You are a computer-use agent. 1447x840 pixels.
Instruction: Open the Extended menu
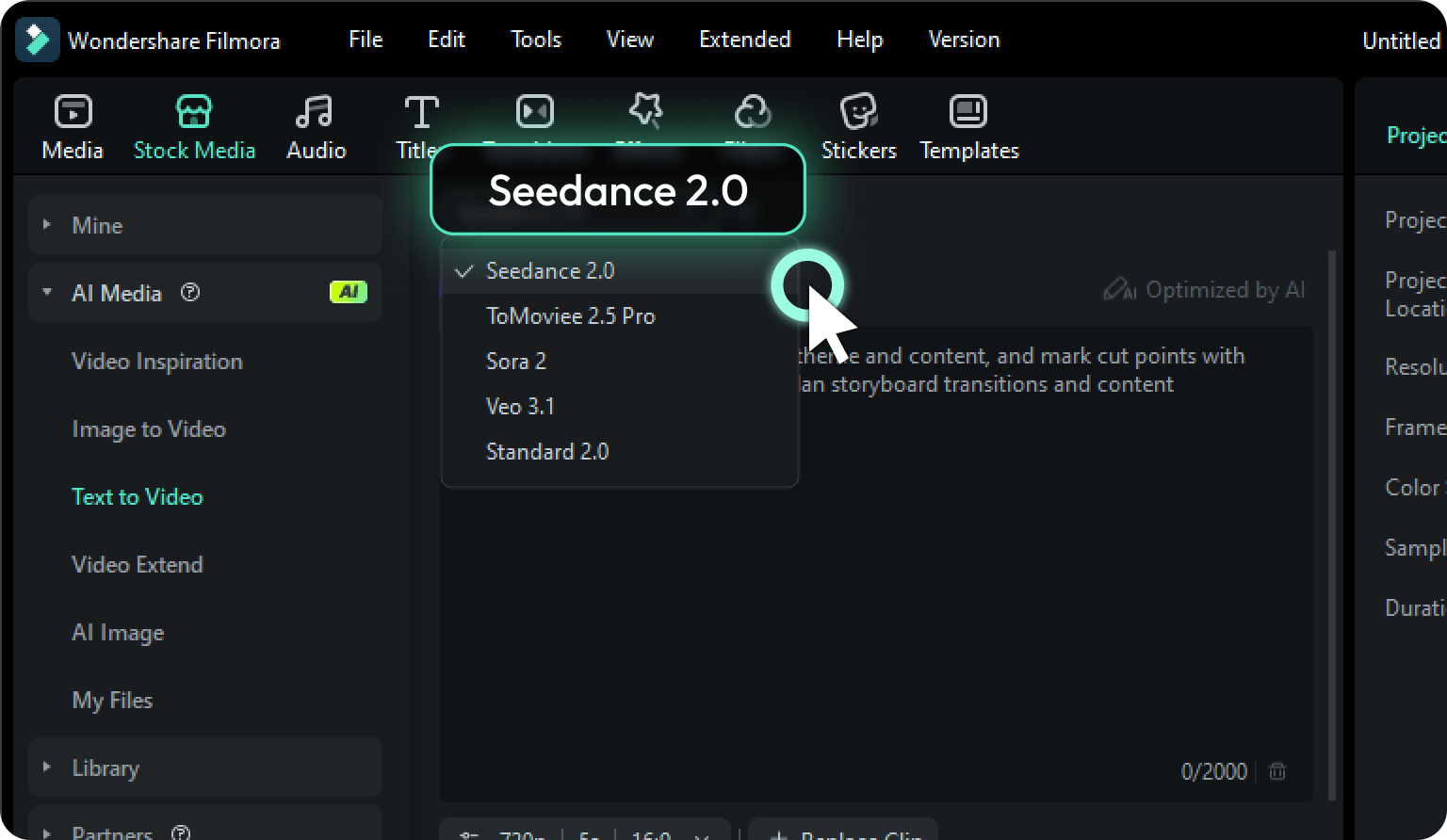pos(744,40)
